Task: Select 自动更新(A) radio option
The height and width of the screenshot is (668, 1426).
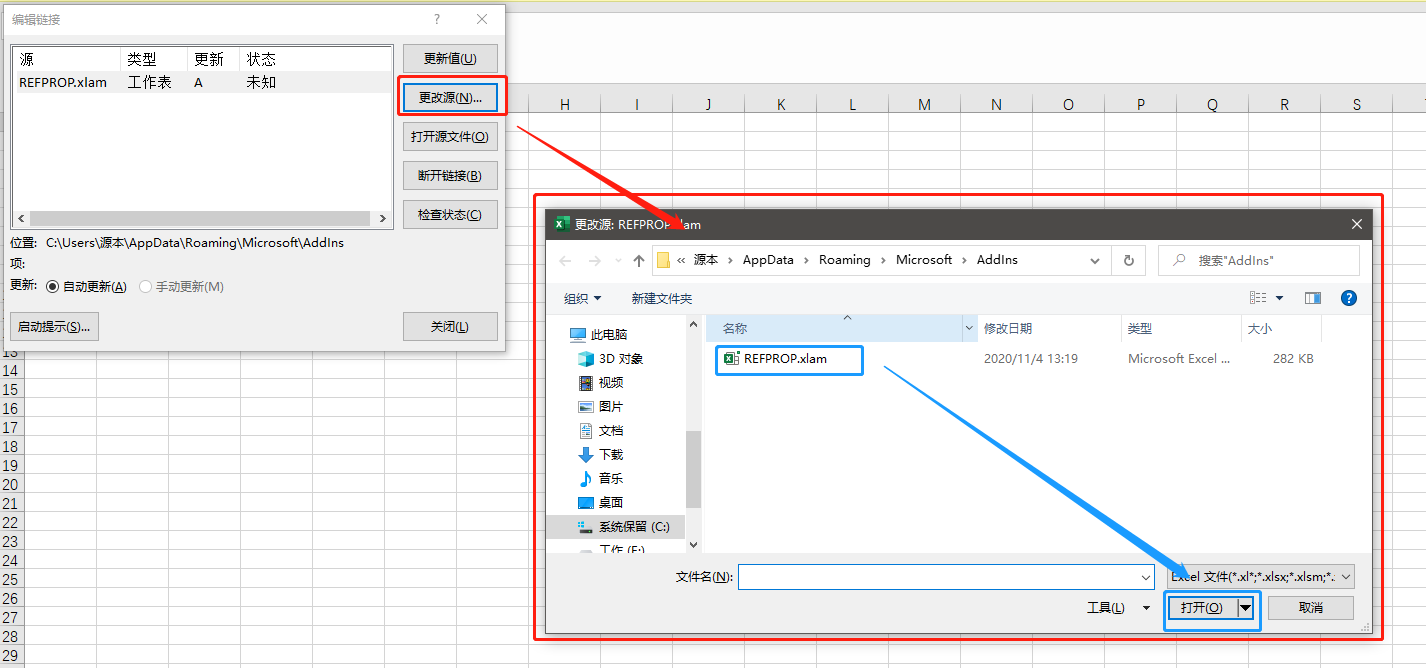Action: (x=87, y=286)
